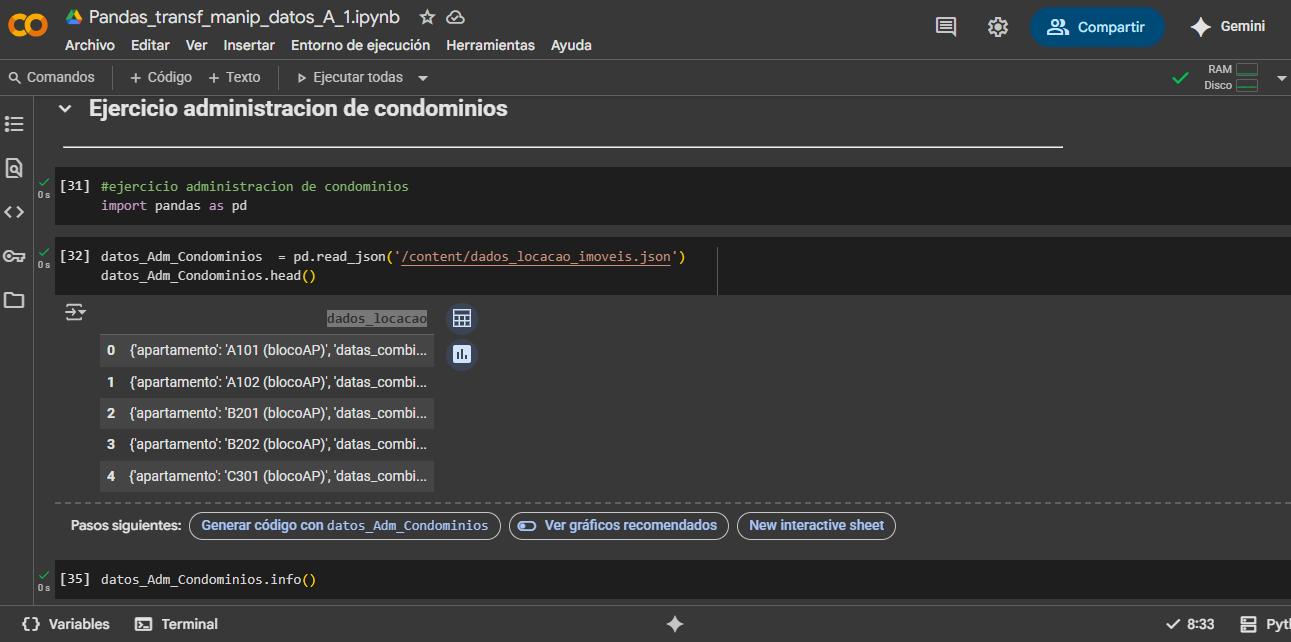Screen dimensions: 1291x642
Task: Select row 1 with apartamento A102
Action: (267, 382)
